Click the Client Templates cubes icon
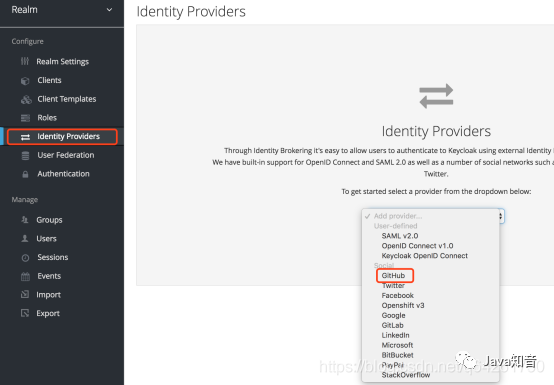554x385 pixels. coord(26,100)
